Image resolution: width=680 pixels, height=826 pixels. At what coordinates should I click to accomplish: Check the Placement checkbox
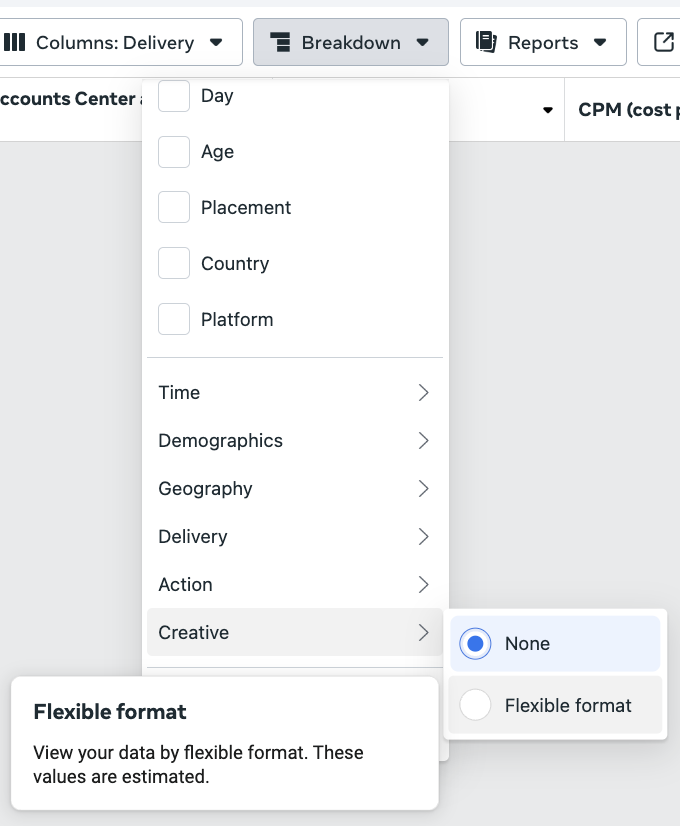174,207
